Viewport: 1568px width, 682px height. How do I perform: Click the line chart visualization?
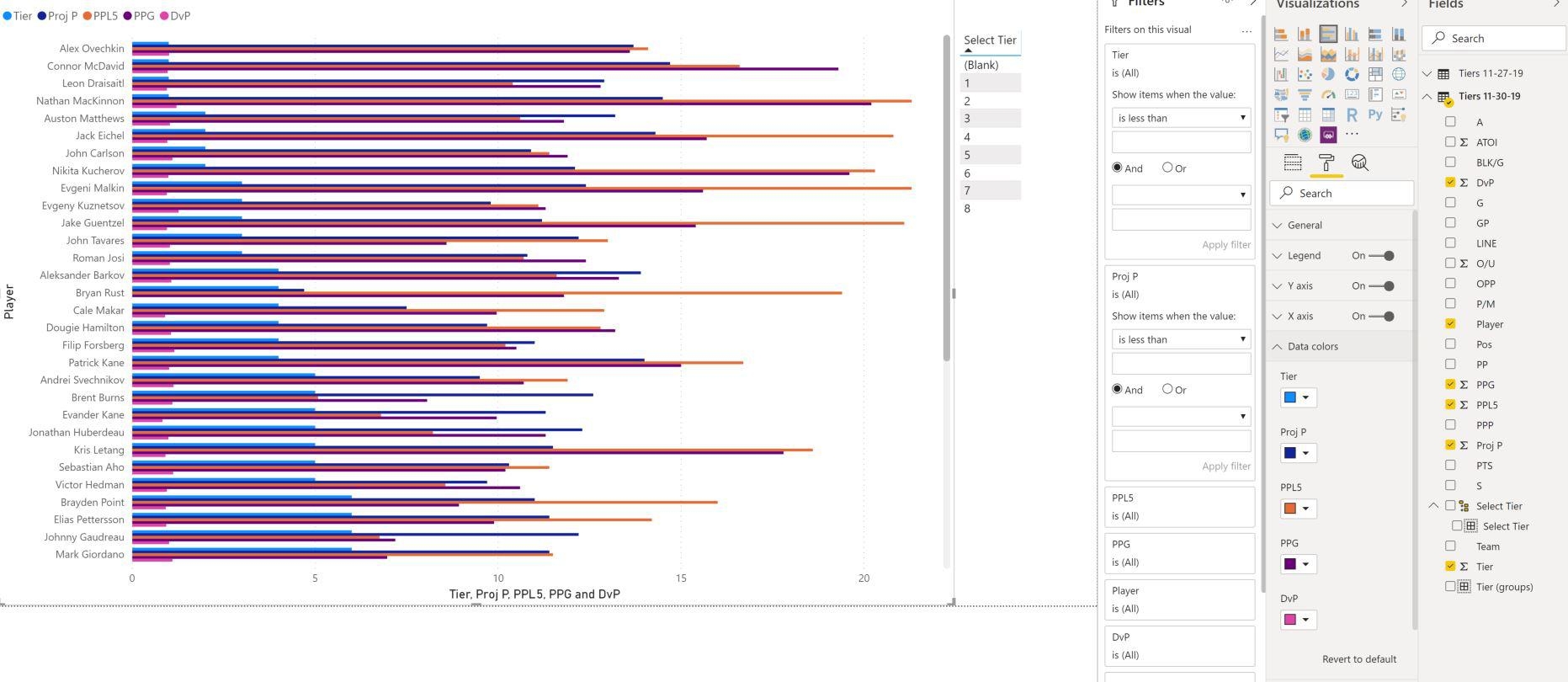click(x=1281, y=55)
